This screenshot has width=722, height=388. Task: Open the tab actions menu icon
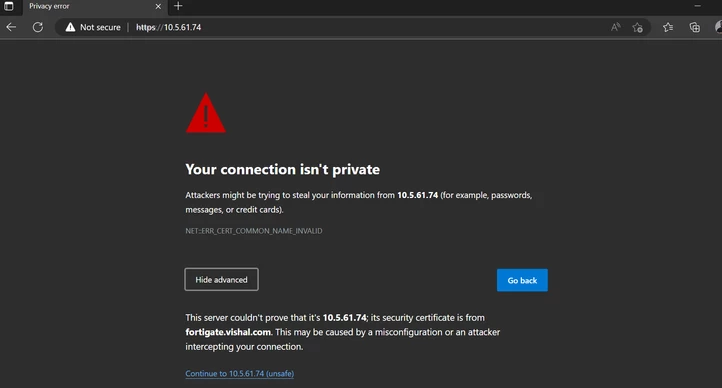coord(9,6)
